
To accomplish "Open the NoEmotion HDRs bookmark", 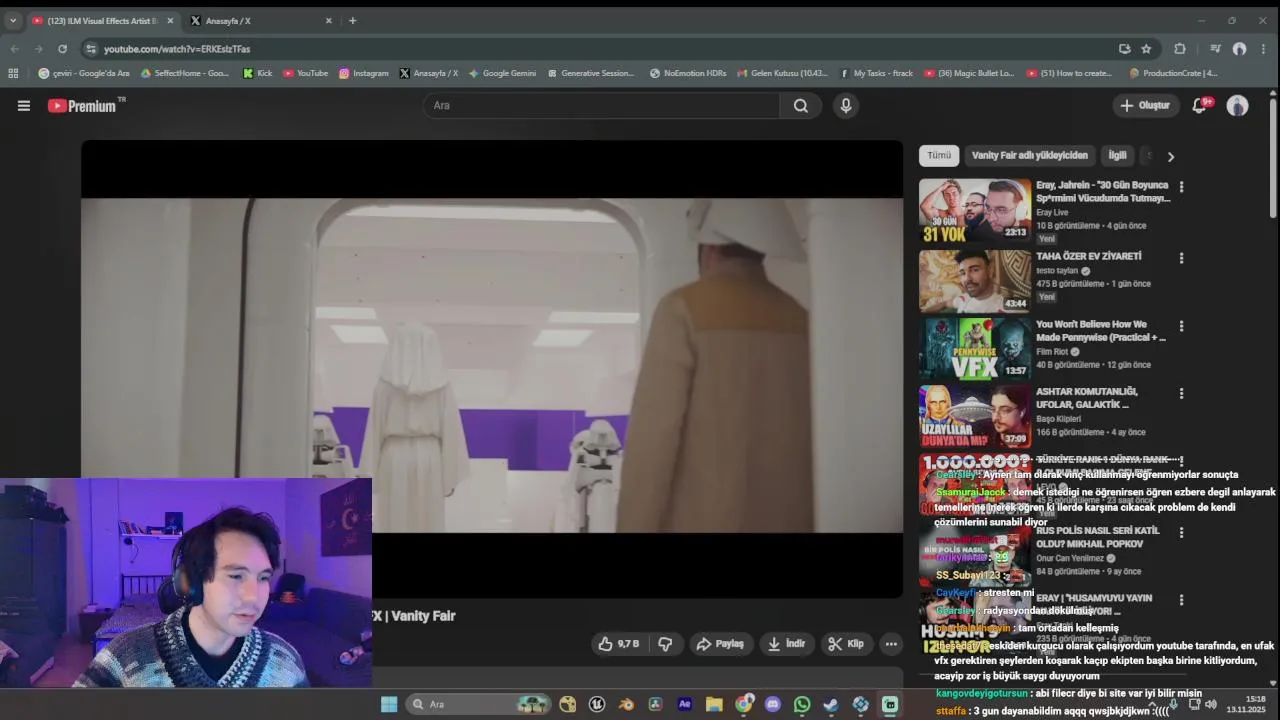I will click(x=688, y=73).
